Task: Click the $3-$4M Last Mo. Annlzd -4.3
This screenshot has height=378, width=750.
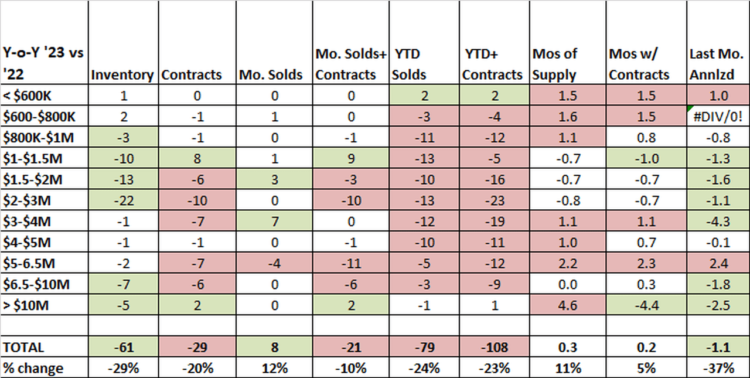Action: click(x=717, y=222)
